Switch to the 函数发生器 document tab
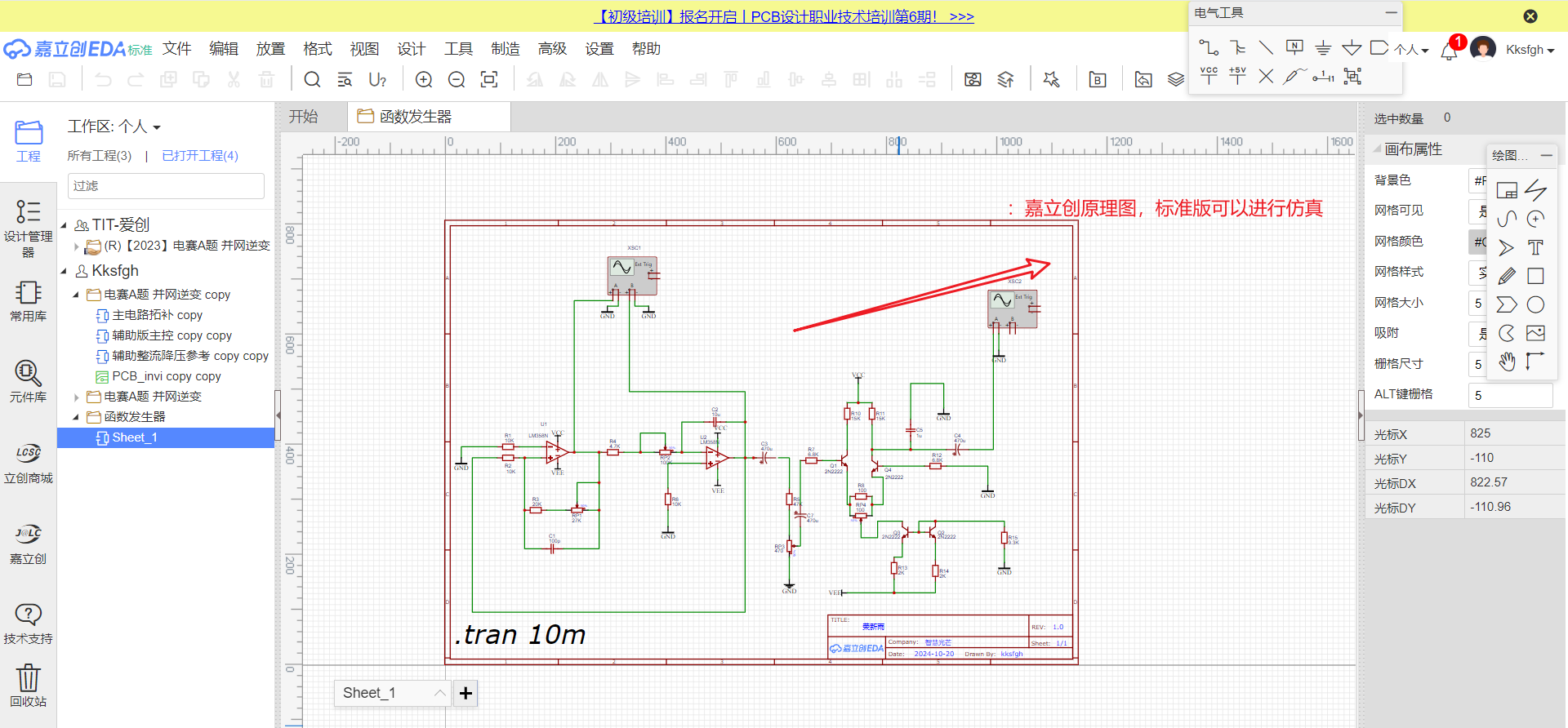Screen dimensions: 1568x728 (x=430, y=117)
